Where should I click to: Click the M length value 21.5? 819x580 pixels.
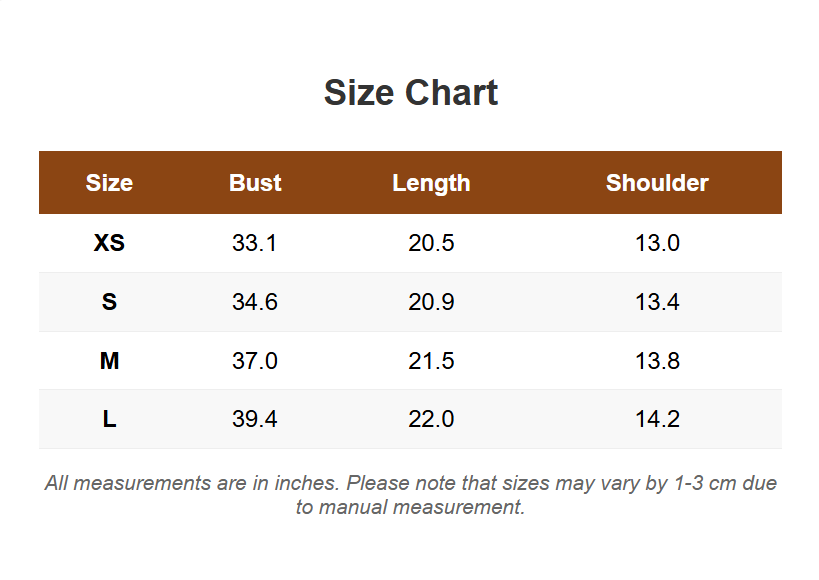[x=431, y=361]
